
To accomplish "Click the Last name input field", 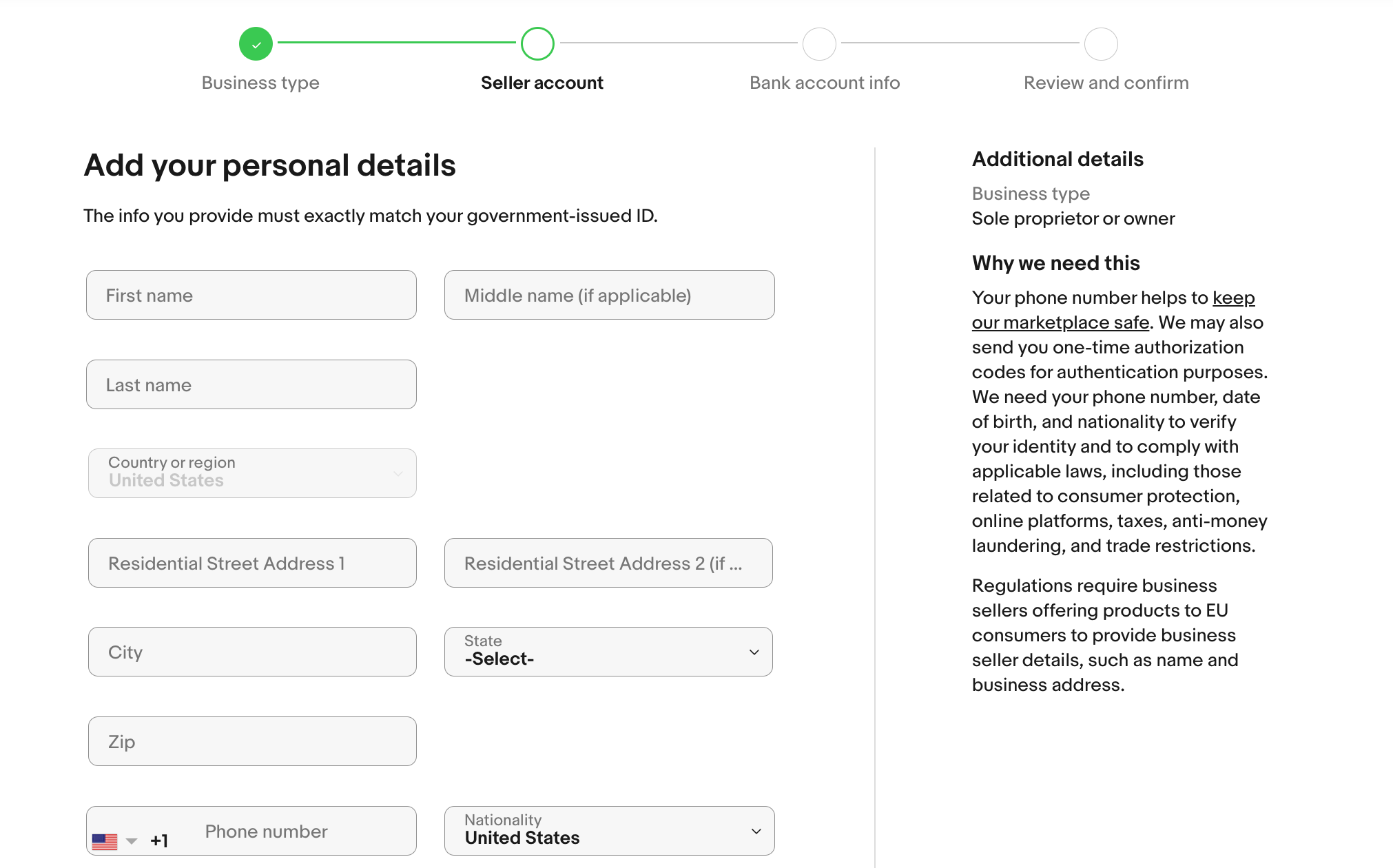I will pyautogui.click(x=251, y=384).
